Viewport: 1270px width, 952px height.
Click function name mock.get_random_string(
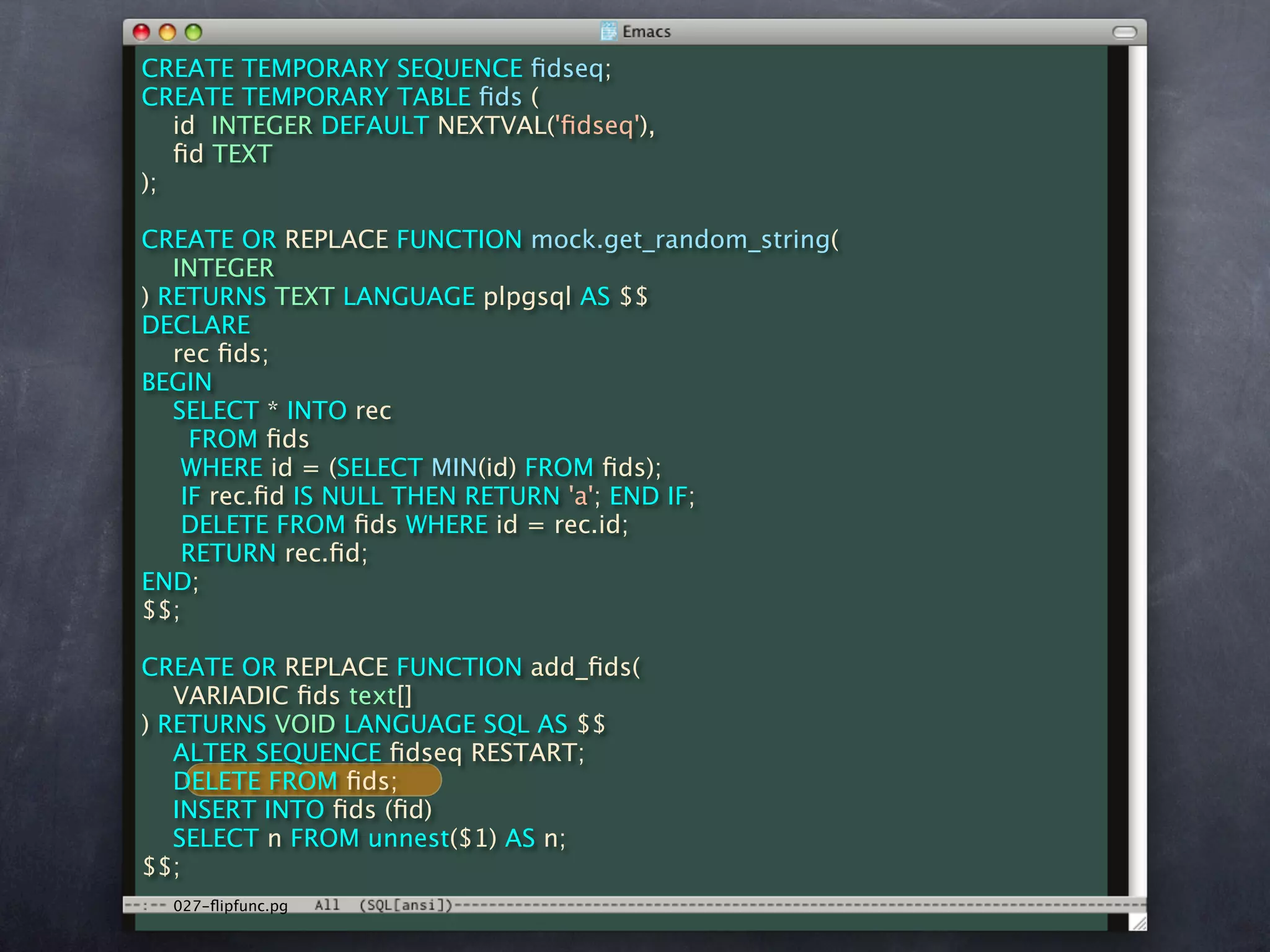click(x=685, y=240)
